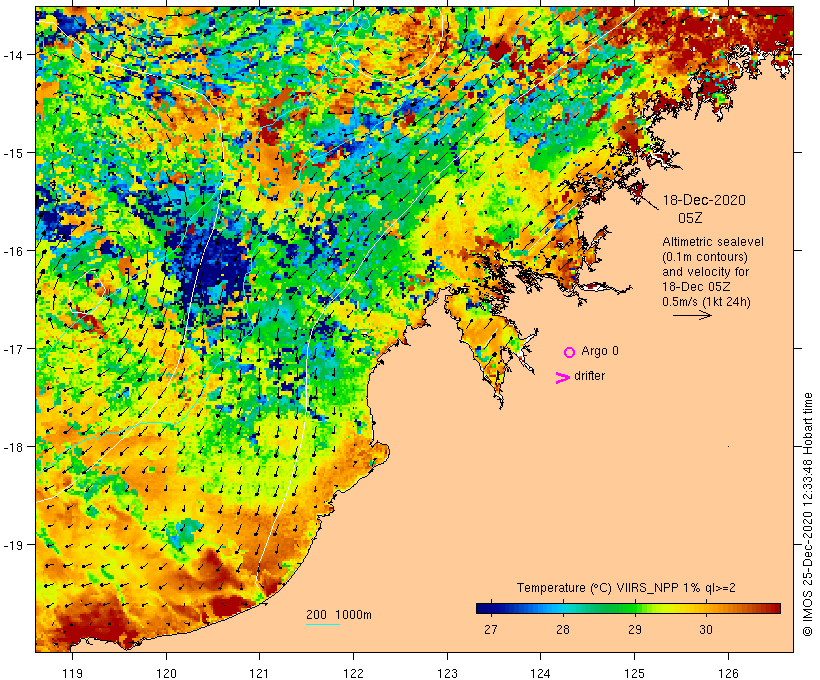The image size is (820, 680).
Task: Click the temperature color bar near 30
Action: tap(706, 608)
